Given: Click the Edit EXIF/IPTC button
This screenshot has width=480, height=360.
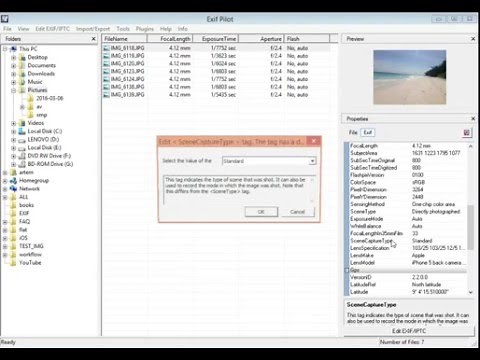Looking at the screenshot, I should click(409, 331).
